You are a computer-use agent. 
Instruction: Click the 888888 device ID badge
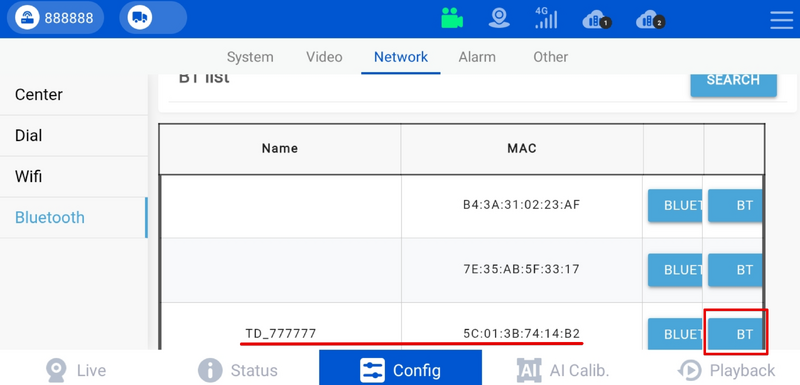pyautogui.click(x=55, y=18)
